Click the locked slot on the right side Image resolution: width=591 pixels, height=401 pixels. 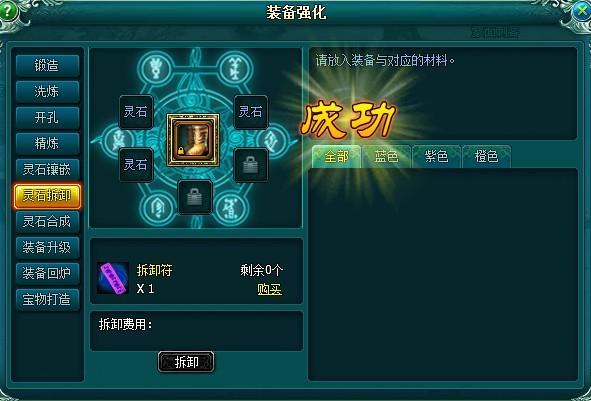pyautogui.click(x=251, y=165)
